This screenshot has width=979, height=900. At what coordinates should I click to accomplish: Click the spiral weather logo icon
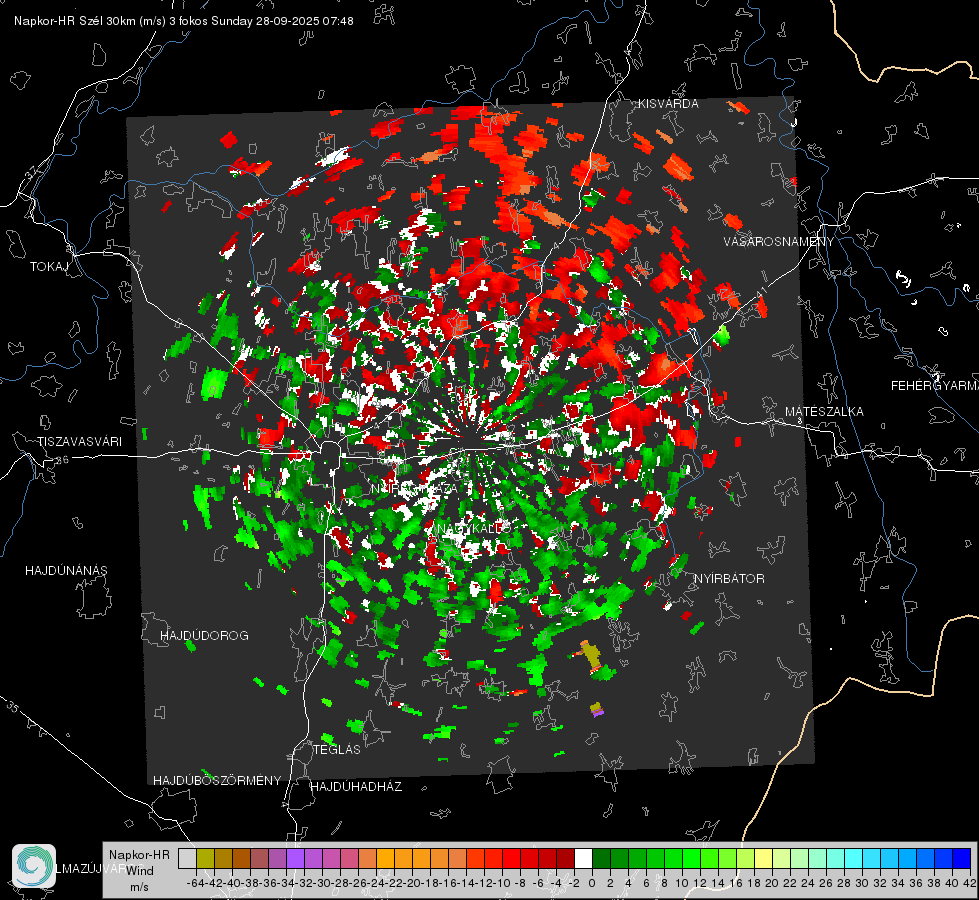(34, 865)
